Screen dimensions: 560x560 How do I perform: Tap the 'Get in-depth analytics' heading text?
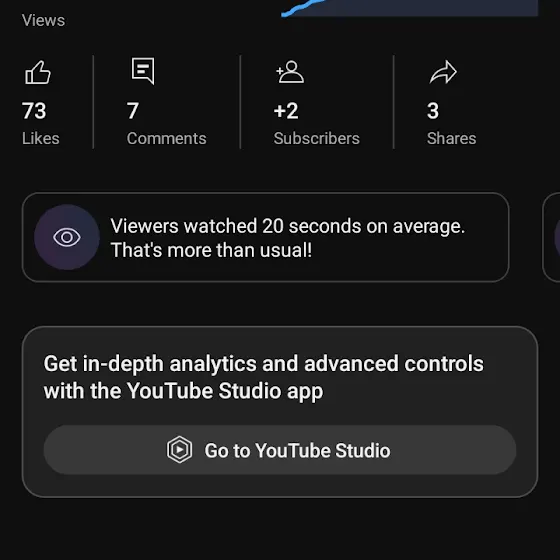(264, 377)
